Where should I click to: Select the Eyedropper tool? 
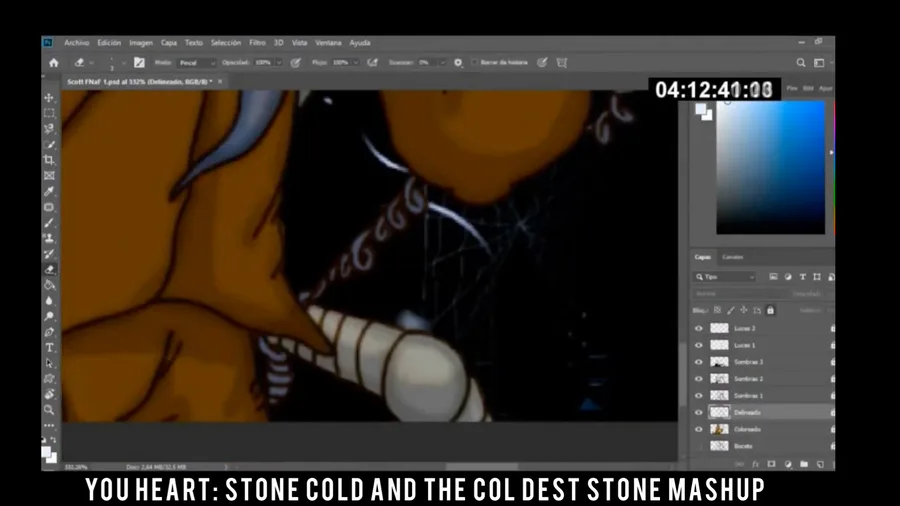(x=49, y=191)
